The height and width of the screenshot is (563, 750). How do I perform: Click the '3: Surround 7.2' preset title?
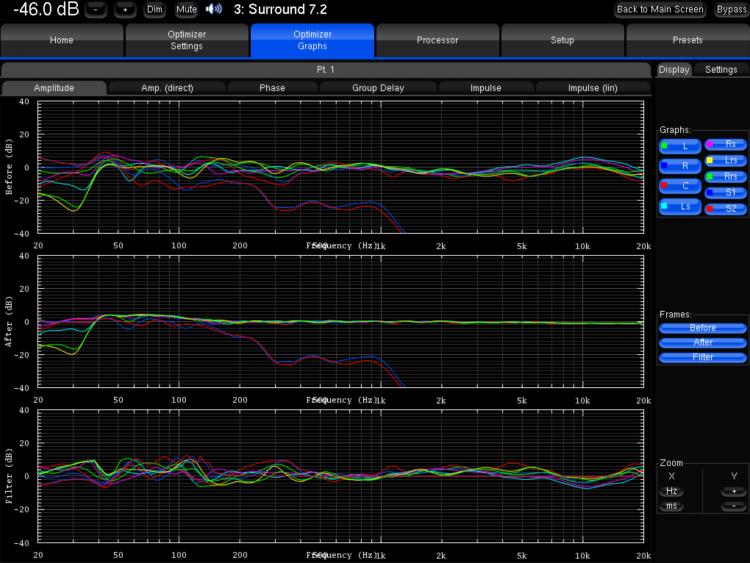pyautogui.click(x=280, y=10)
